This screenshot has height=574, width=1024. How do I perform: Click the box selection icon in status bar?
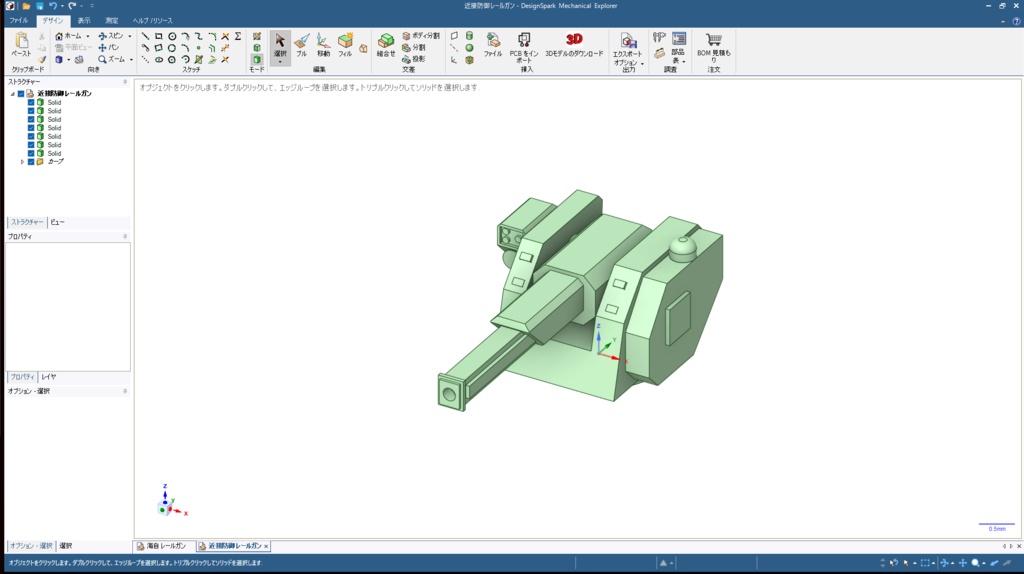(x=925, y=563)
